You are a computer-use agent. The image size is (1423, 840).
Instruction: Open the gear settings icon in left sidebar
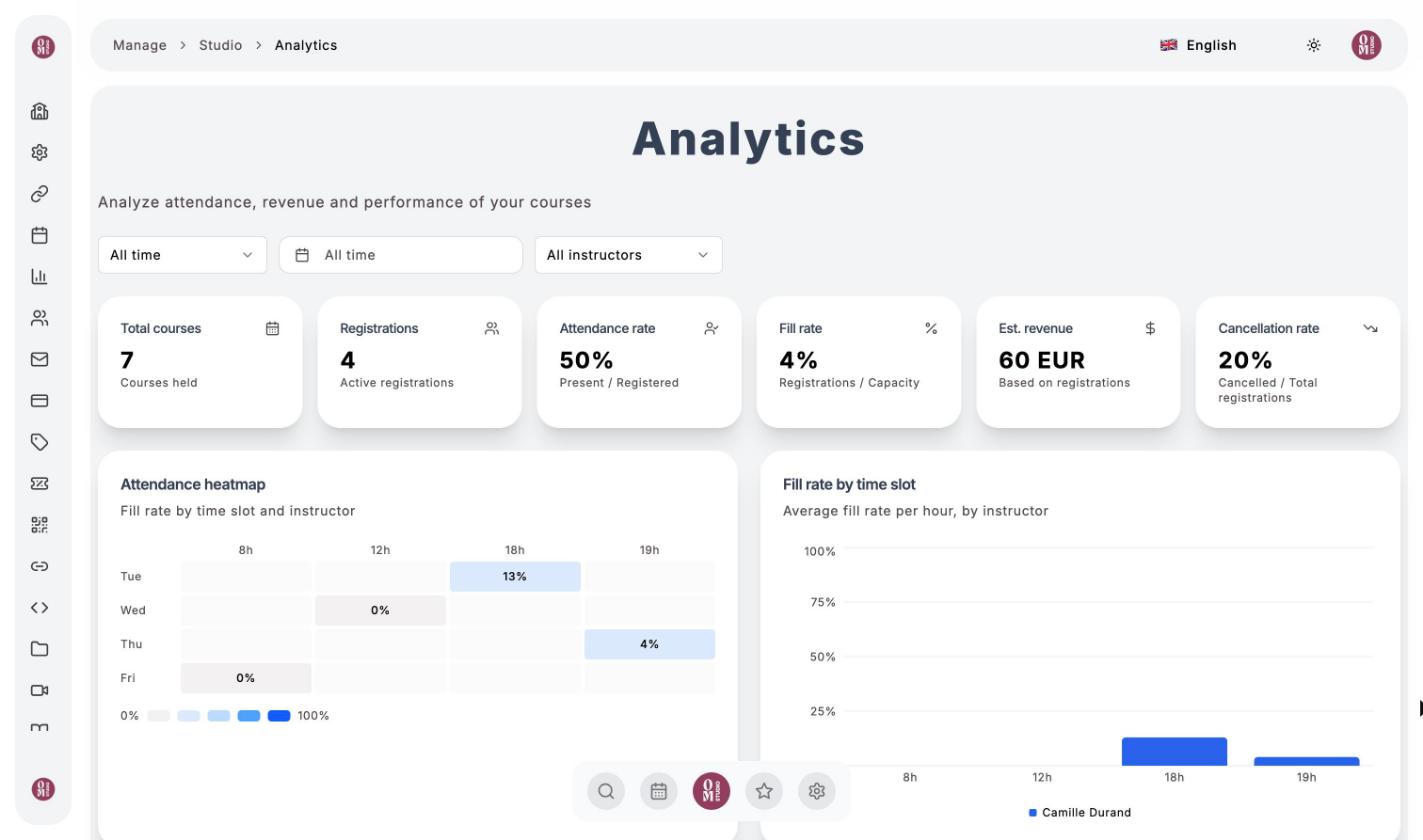pos(39,152)
